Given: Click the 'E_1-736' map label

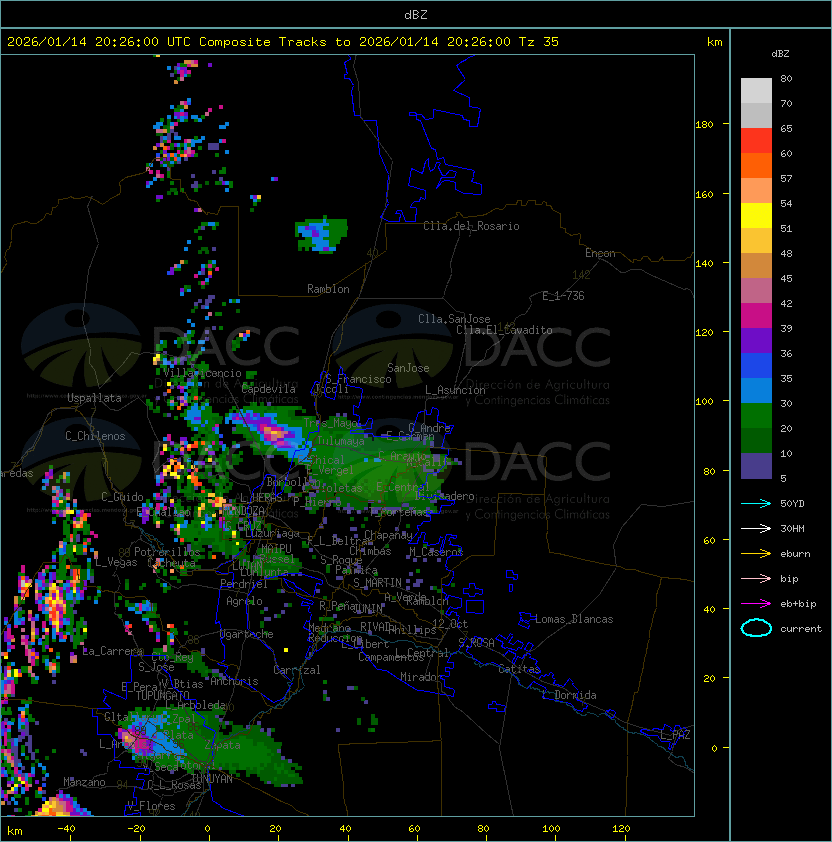Looking at the screenshot, I should 563,296.
